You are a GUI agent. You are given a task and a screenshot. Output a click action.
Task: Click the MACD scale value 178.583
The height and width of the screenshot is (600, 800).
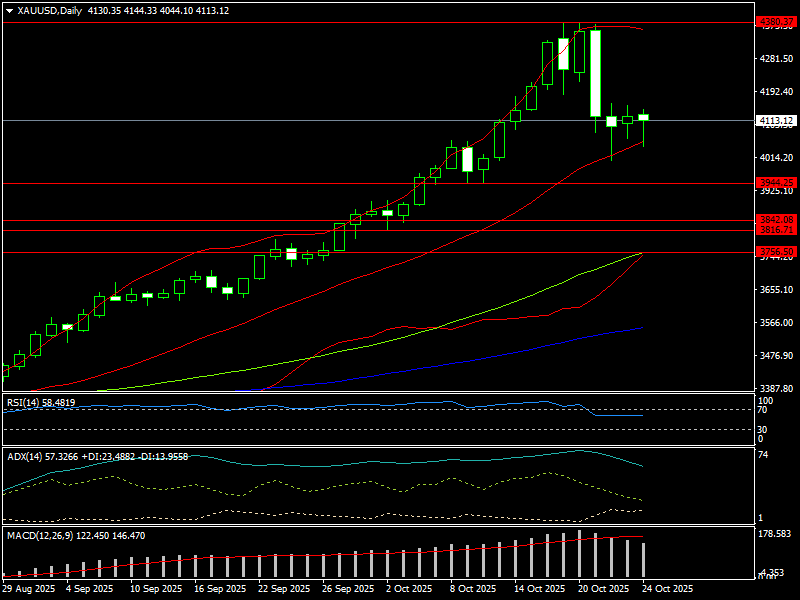click(x=774, y=535)
